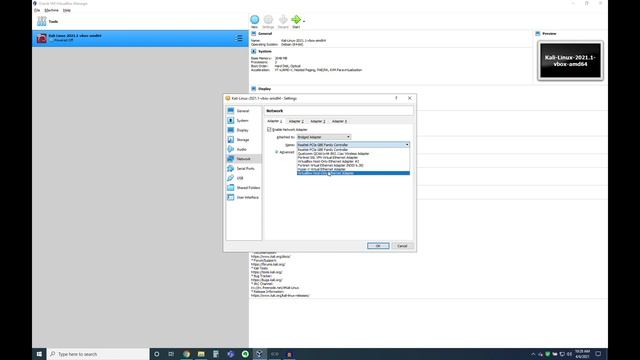Image resolution: width=640 pixels, height=360 pixels.
Task: Switch to the Adapter 3 tab
Action: pyautogui.click(x=318, y=121)
